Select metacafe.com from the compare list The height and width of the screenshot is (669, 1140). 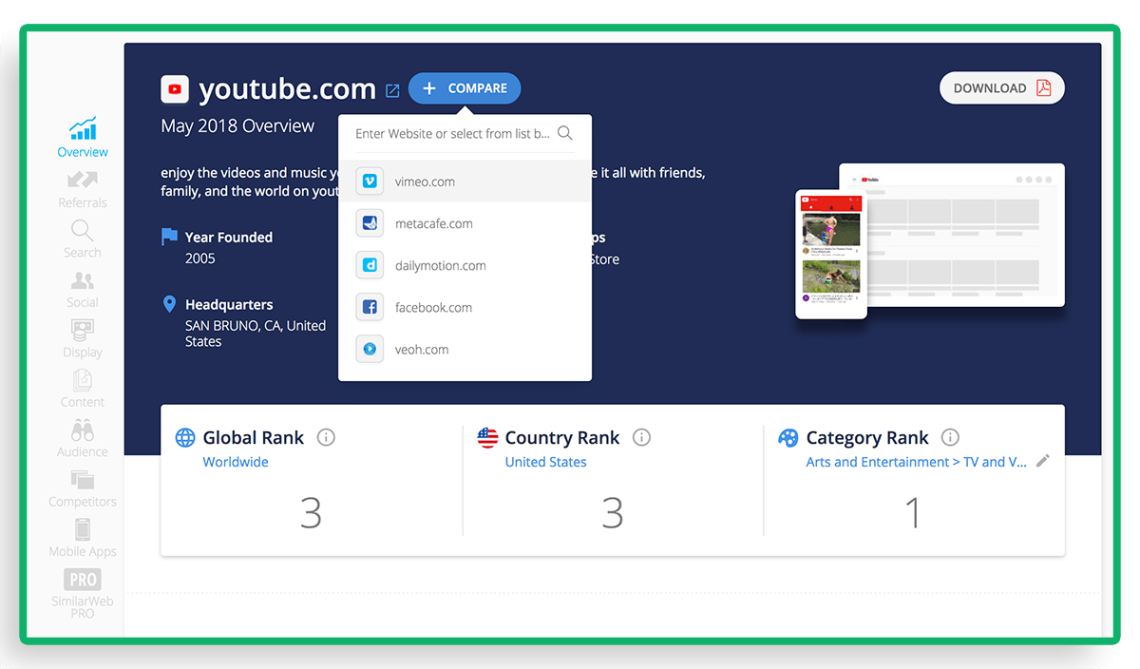click(465, 223)
